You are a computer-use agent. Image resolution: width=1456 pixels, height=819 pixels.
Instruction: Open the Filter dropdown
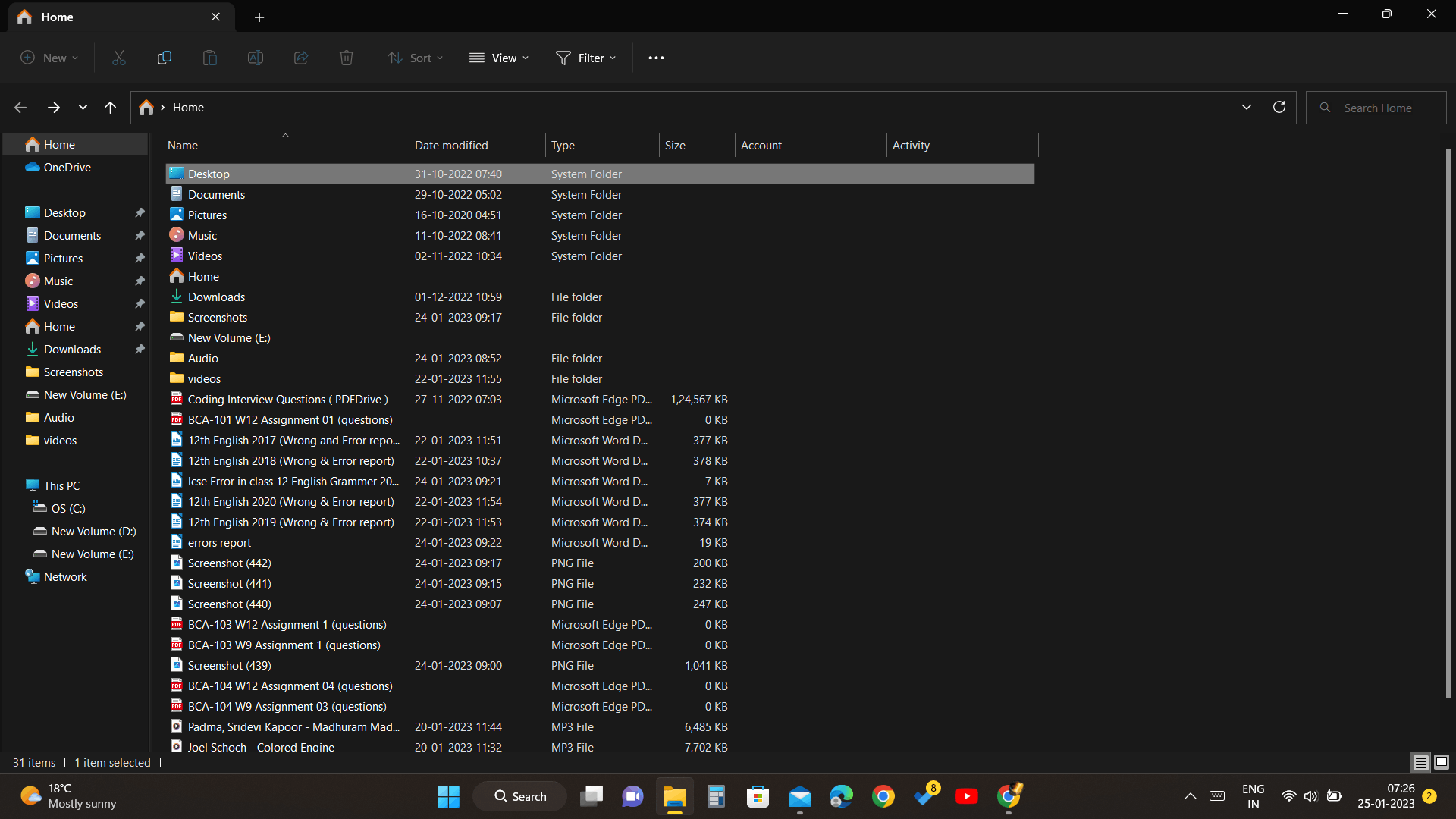coord(586,58)
